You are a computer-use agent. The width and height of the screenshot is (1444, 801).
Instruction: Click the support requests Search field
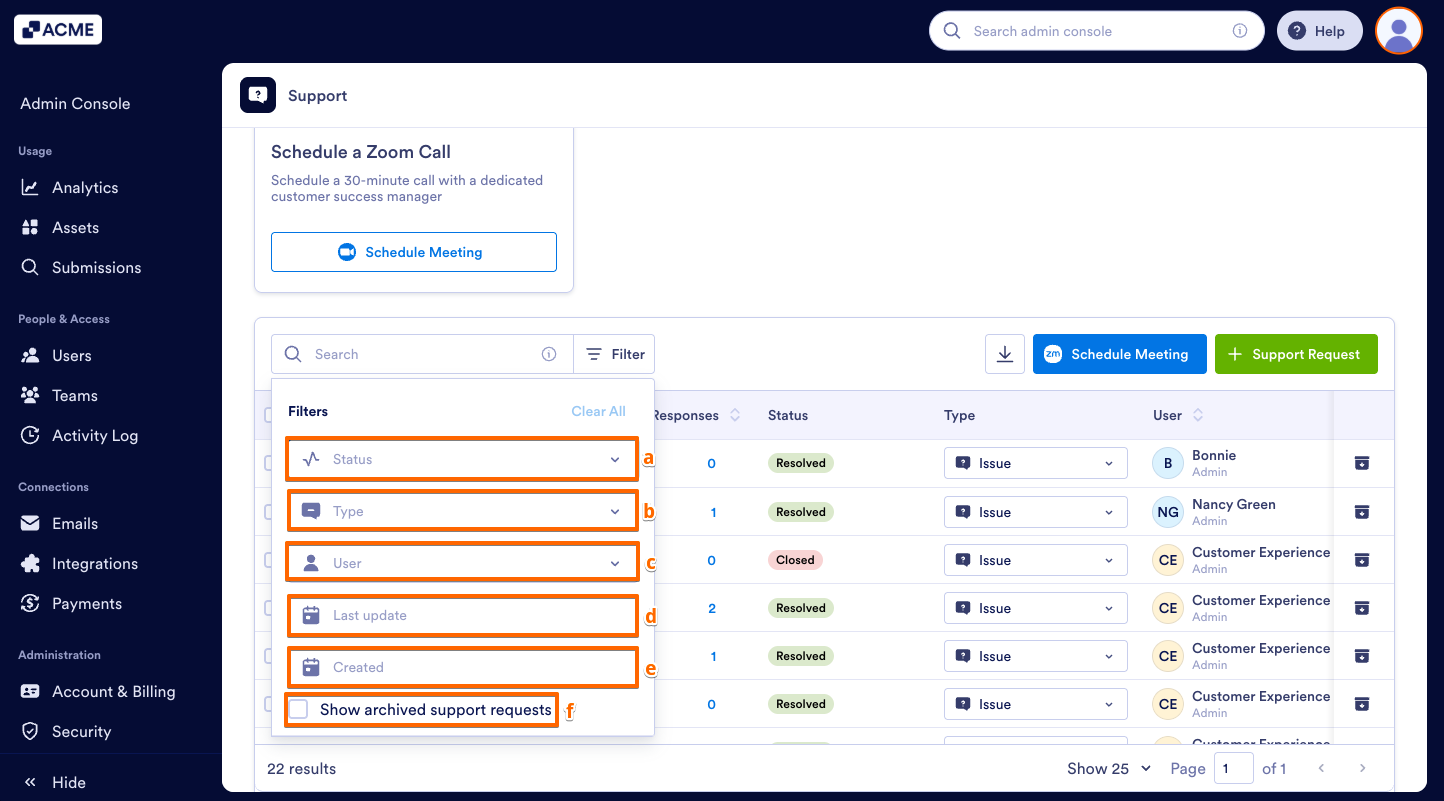422,354
